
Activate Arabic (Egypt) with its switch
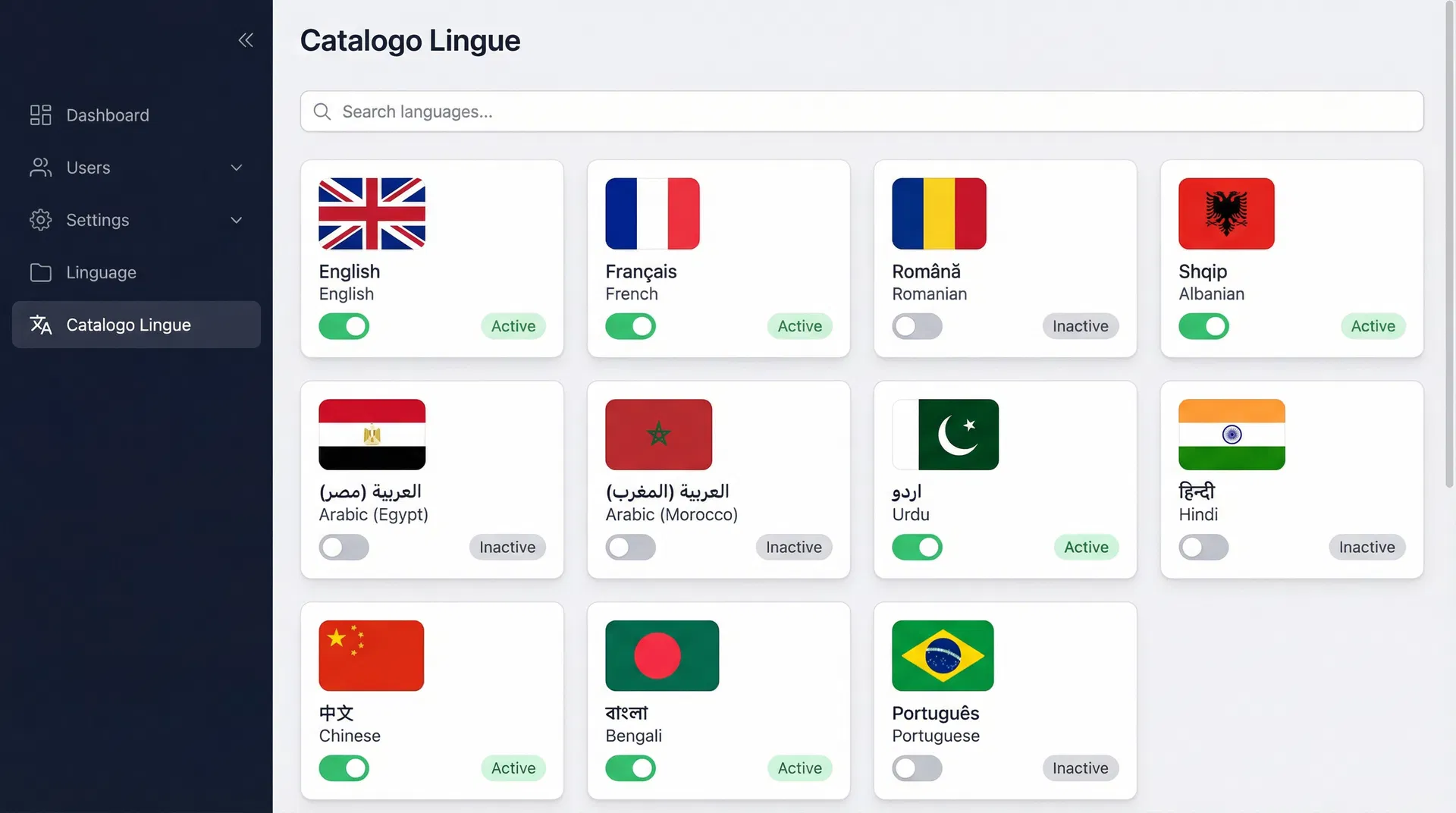[x=344, y=547]
